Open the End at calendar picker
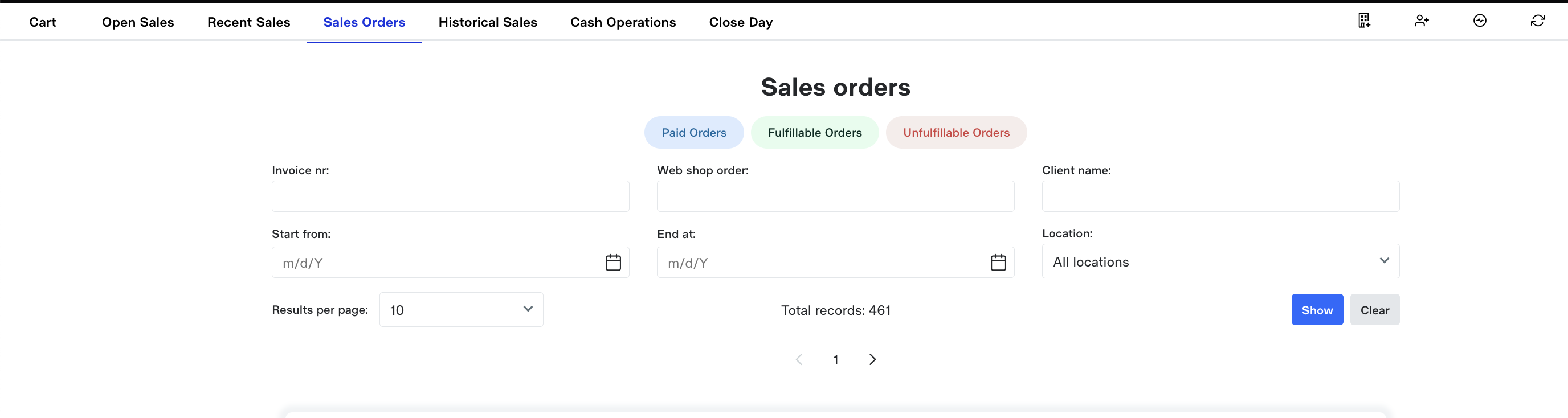 tap(998, 262)
